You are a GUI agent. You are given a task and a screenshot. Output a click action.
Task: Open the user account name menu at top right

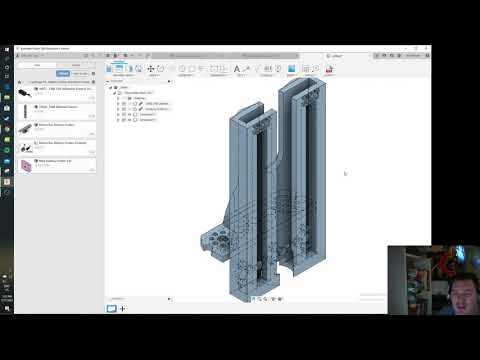point(413,56)
